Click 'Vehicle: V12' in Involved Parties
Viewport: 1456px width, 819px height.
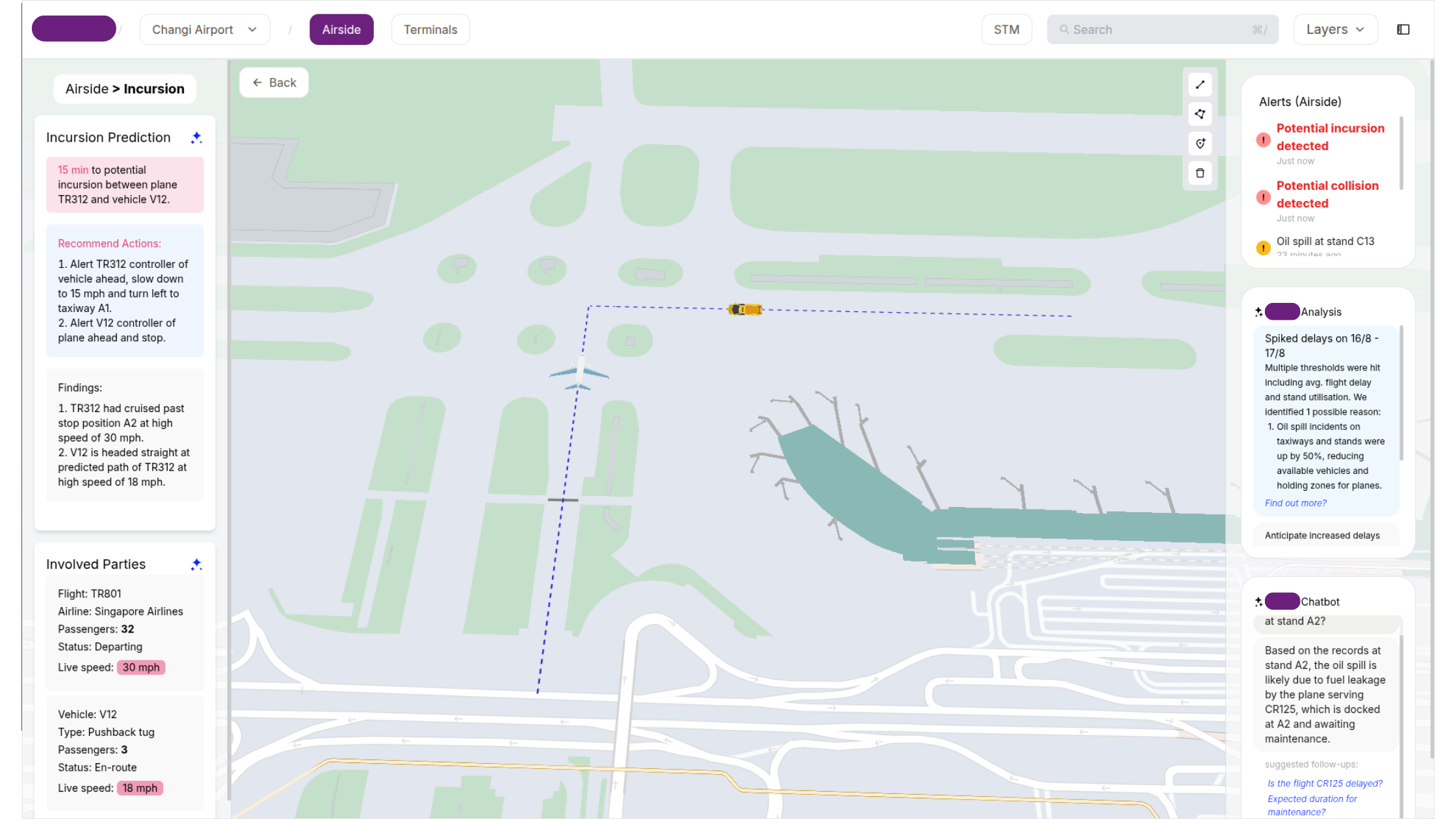pyautogui.click(x=87, y=714)
